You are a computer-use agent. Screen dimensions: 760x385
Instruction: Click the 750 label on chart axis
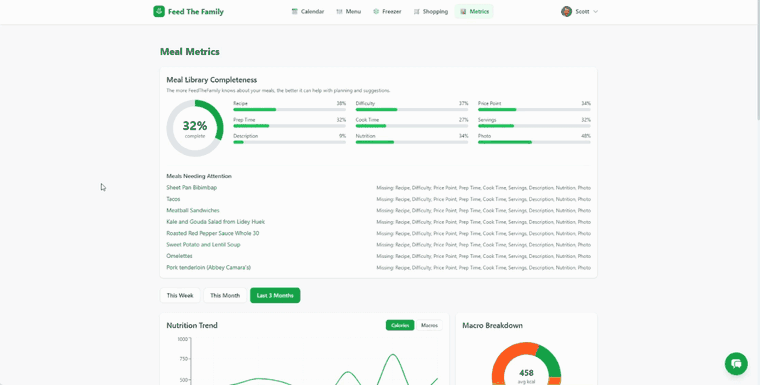pyautogui.click(x=183, y=359)
